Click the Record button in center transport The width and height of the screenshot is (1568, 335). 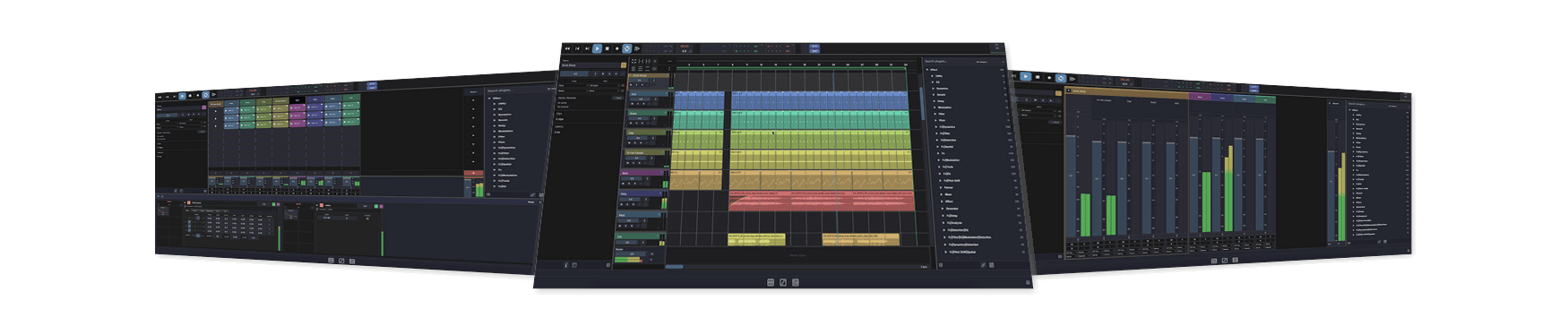tap(616, 48)
